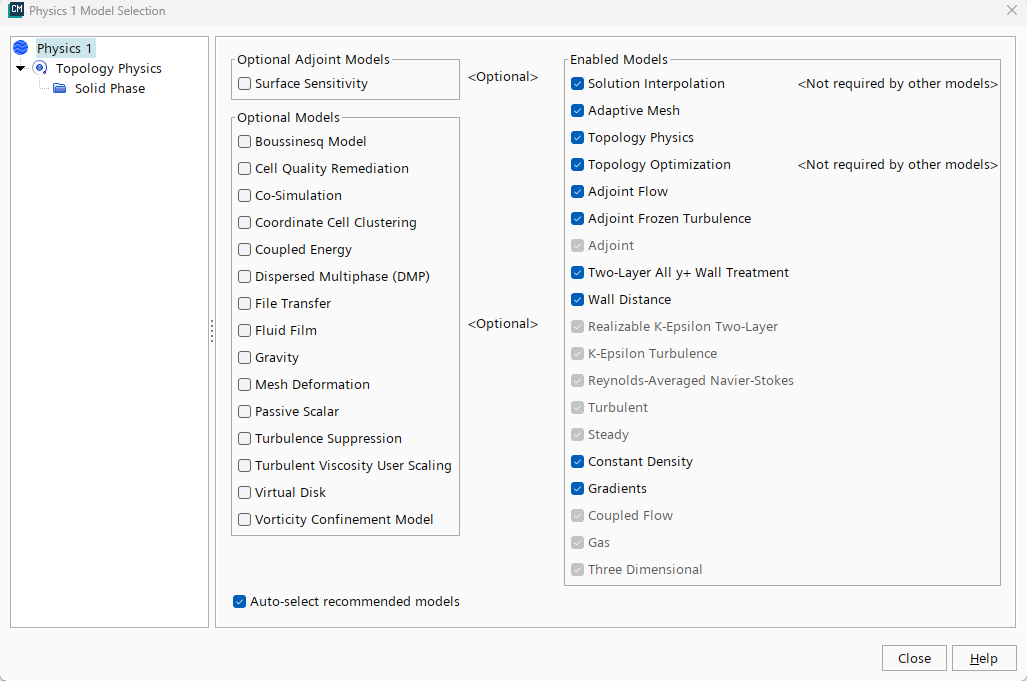The width and height of the screenshot is (1027, 681).
Task: Enable File Transfer checkbox
Action: tap(244, 304)
